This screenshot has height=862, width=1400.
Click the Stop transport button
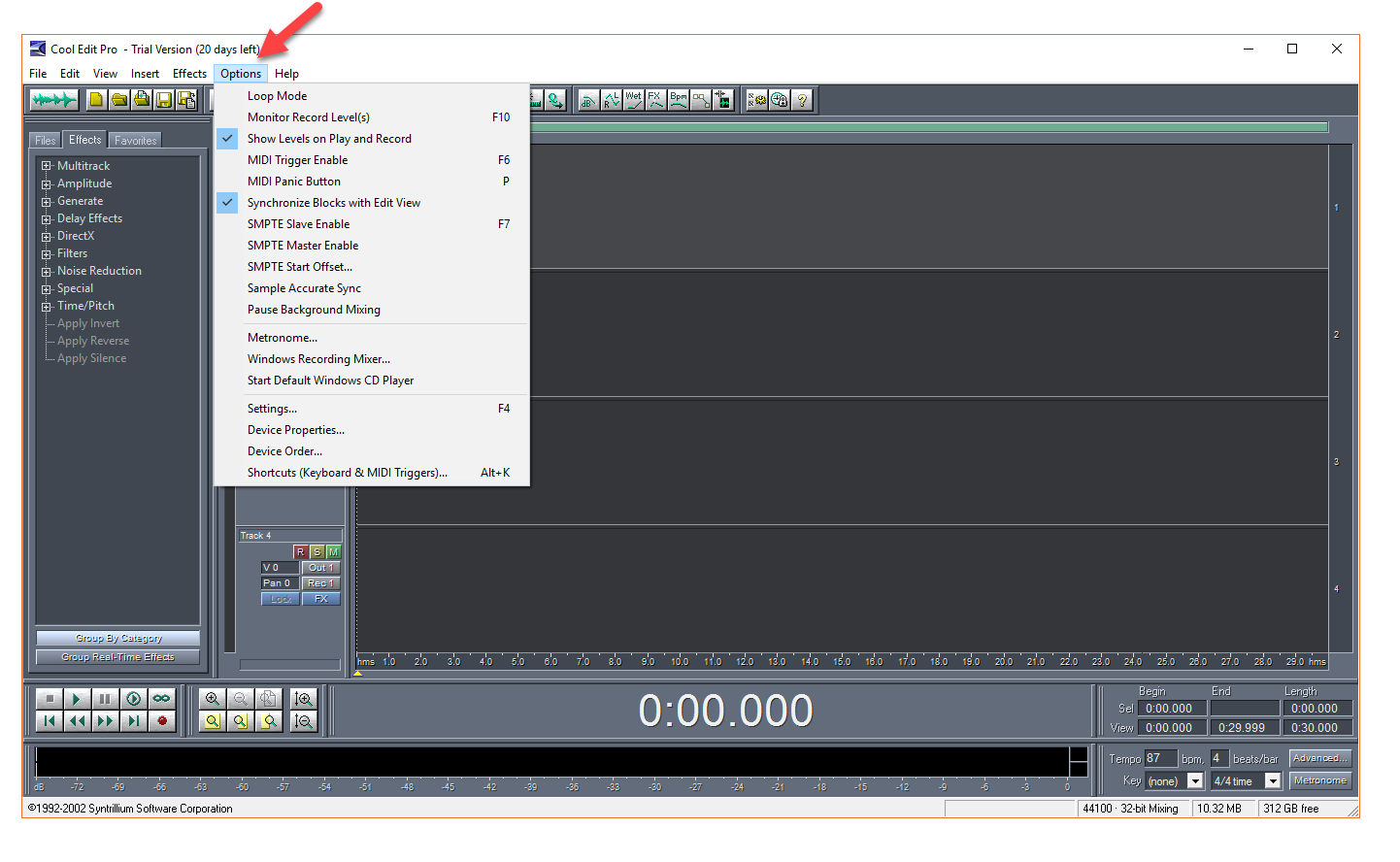click(50, 699)
